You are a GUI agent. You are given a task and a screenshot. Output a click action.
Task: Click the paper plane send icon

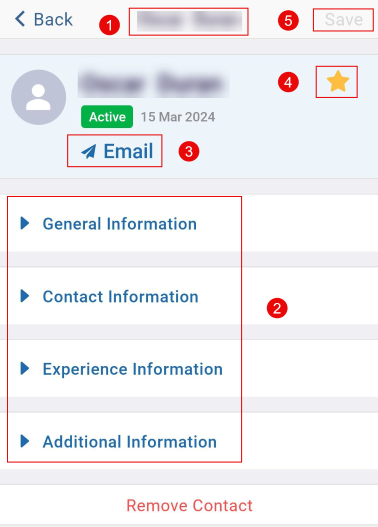pos(89,152)
